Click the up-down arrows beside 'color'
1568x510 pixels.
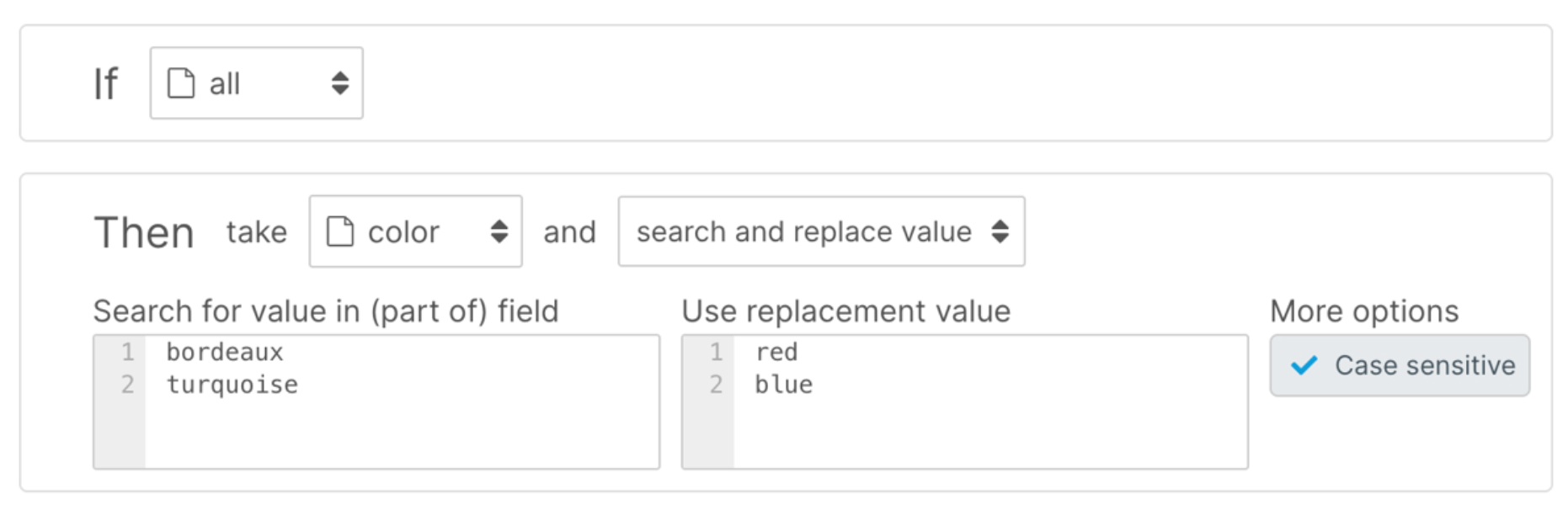coord(500,232)
